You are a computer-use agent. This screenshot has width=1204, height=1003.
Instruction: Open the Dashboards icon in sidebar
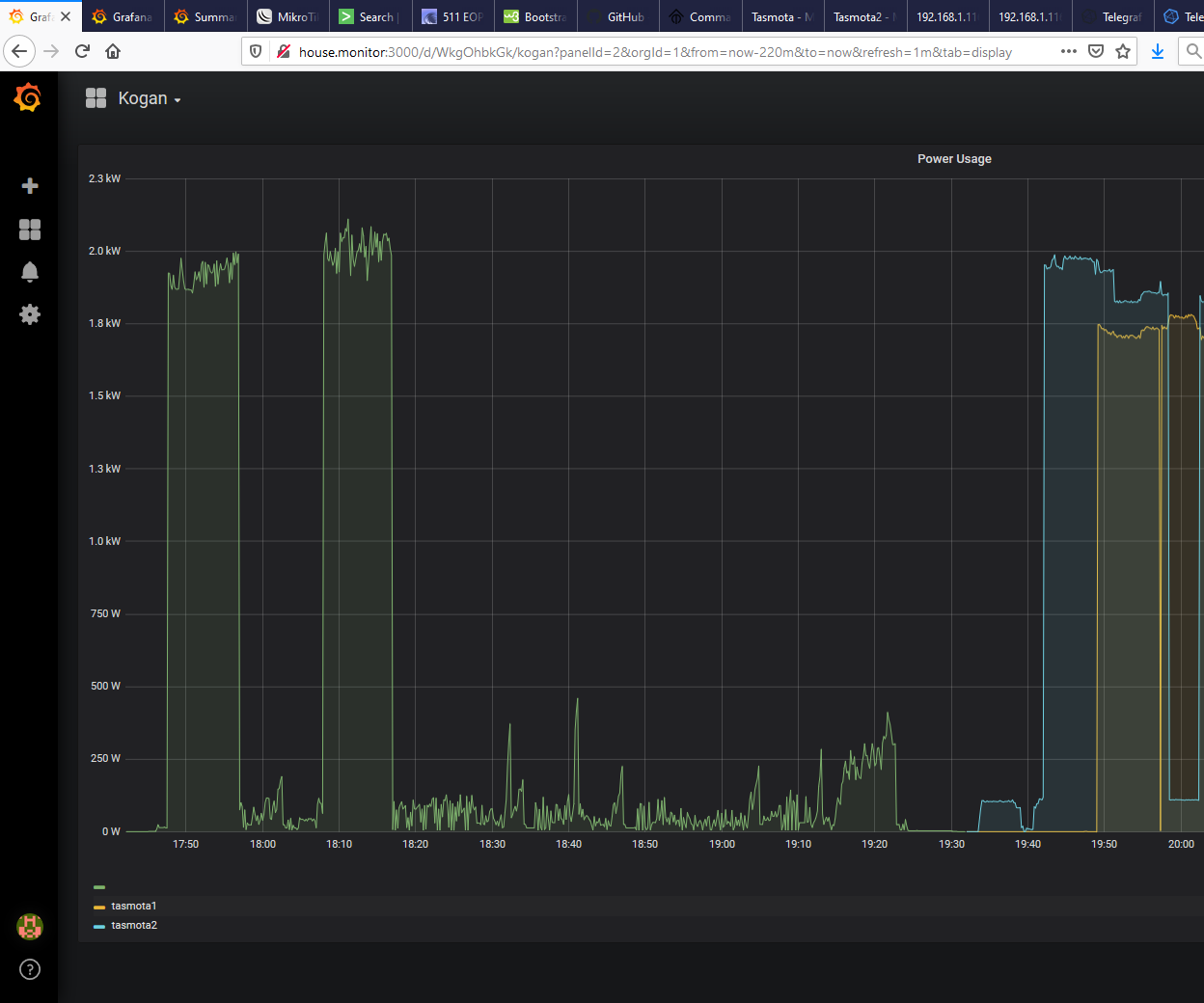point(29,230)
